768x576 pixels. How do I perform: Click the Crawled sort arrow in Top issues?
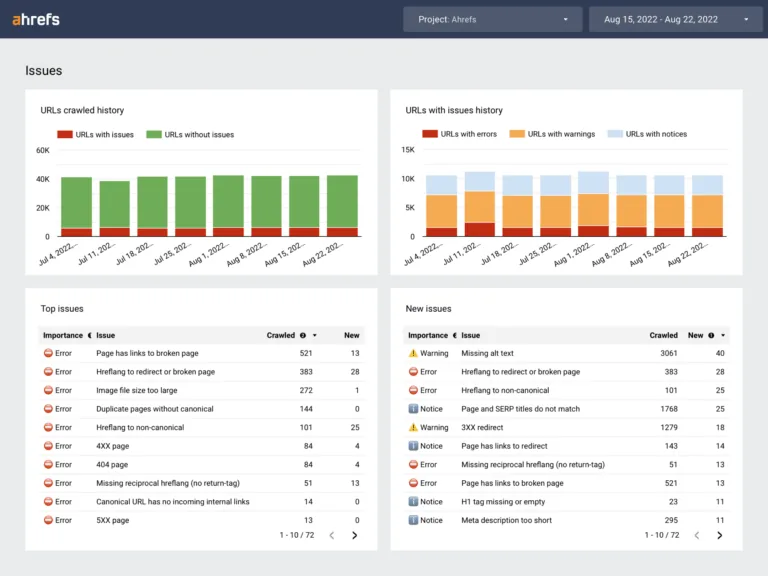tap(314, 336)
